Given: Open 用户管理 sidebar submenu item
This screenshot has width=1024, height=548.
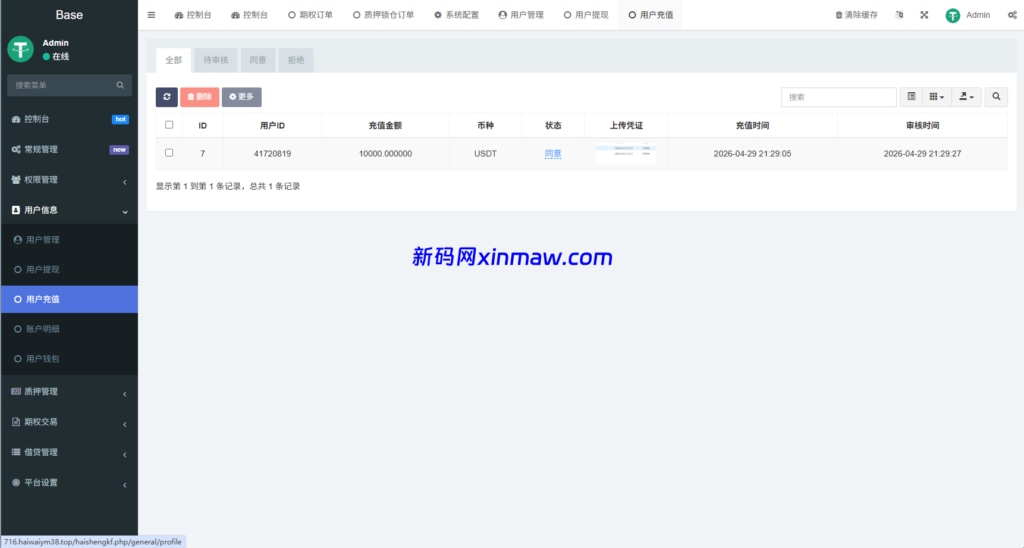Looking at the screenshot, I should 69,240.
